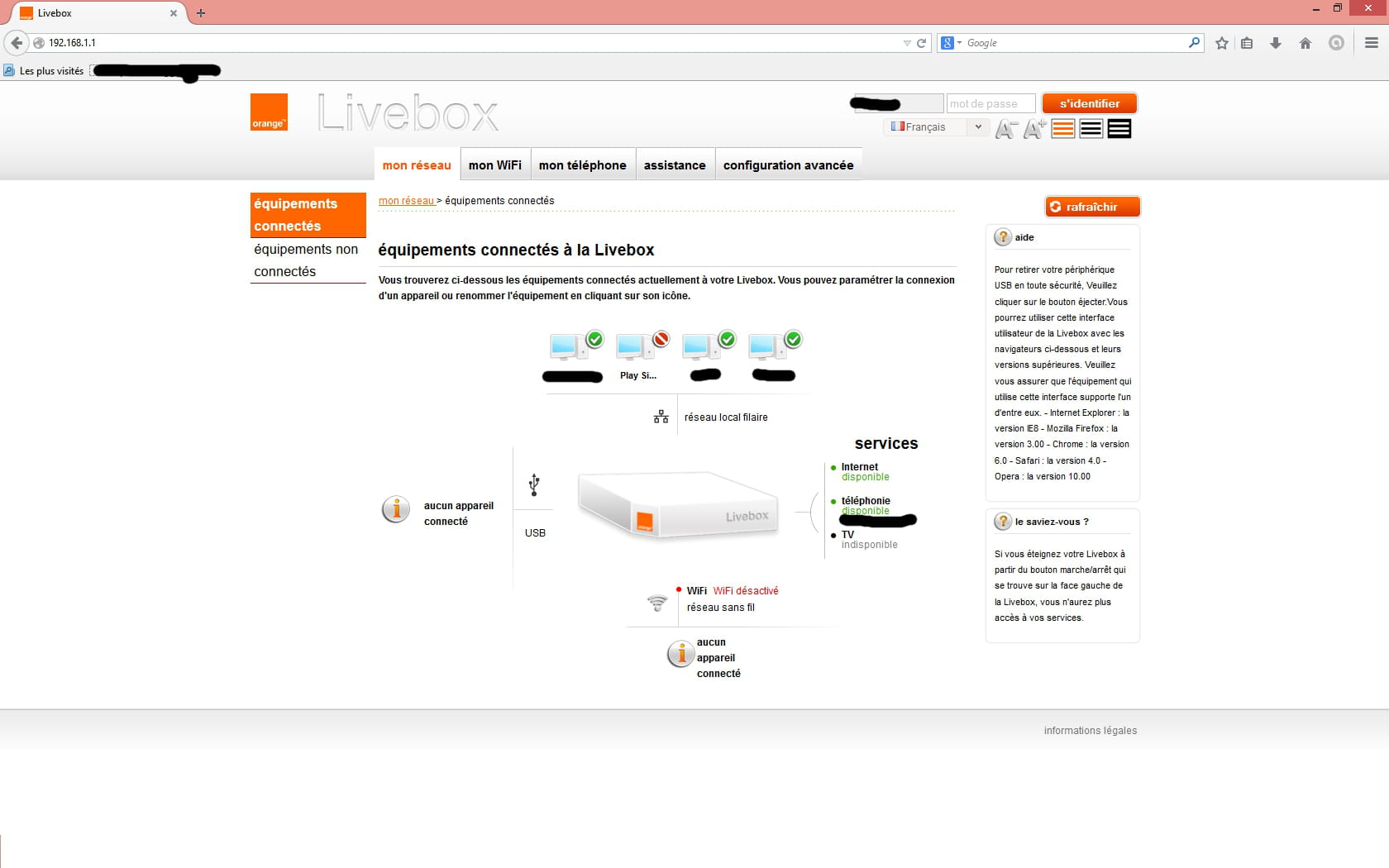Focus the mot de passe password field
The height and width of the screenshot is (868, 1389).
[x=990, y=103]
